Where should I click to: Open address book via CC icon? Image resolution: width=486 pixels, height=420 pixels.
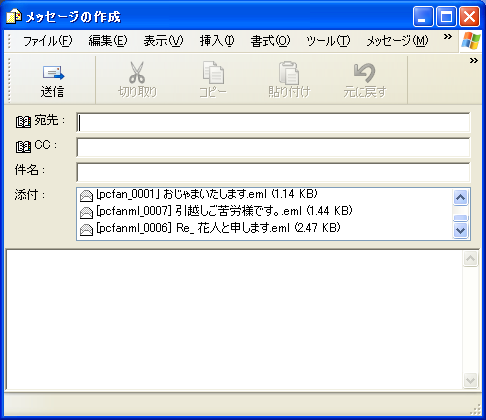23,147
